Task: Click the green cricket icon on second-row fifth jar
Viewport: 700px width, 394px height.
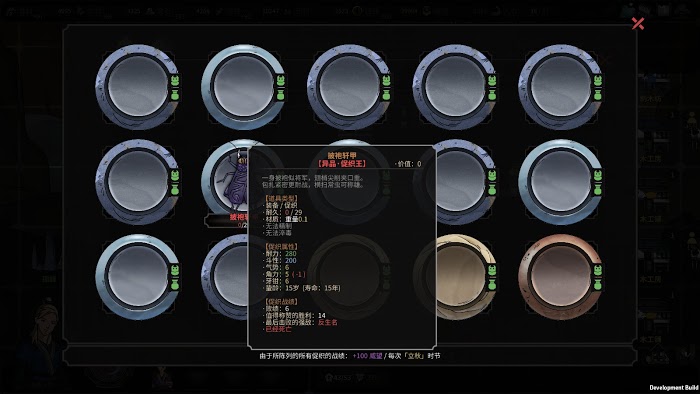Action: [x=598, y=176]
